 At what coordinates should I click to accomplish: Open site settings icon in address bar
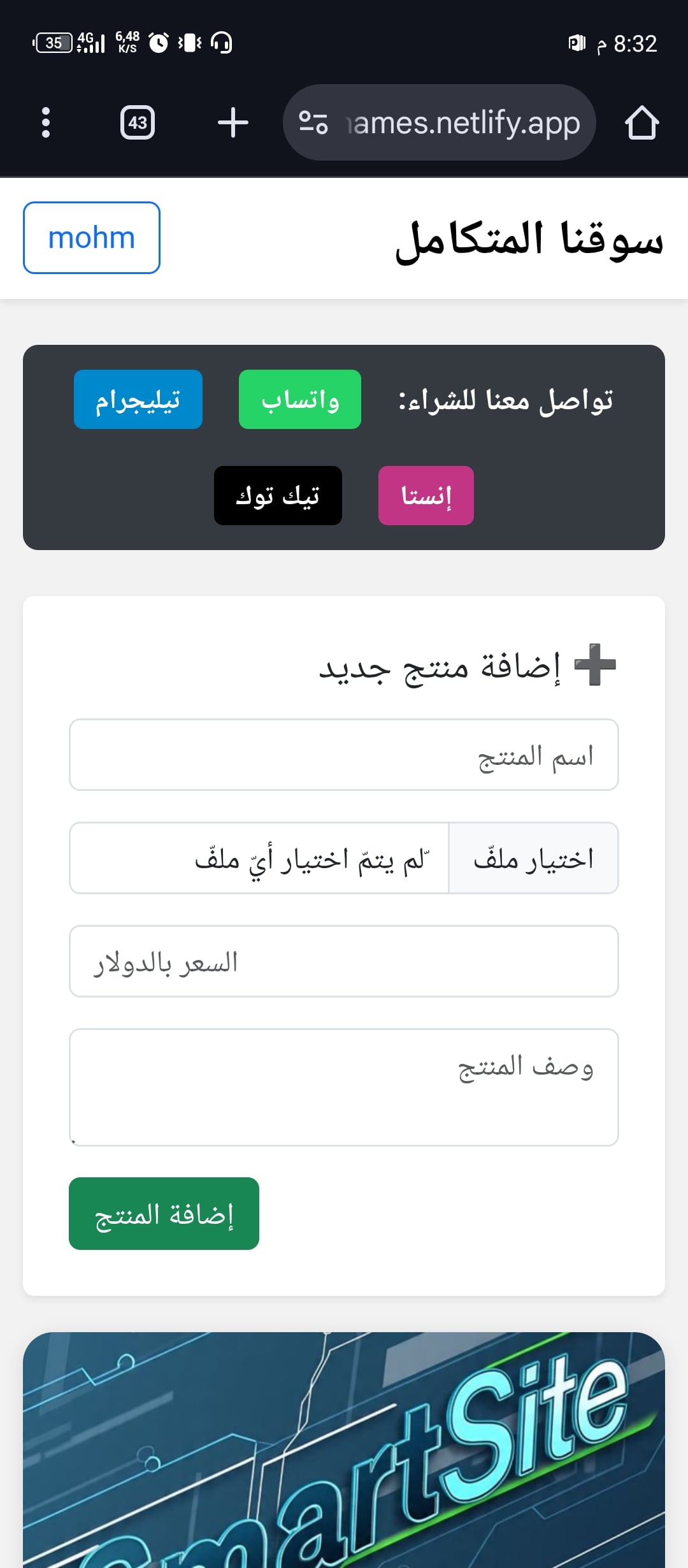click(313, 122)
